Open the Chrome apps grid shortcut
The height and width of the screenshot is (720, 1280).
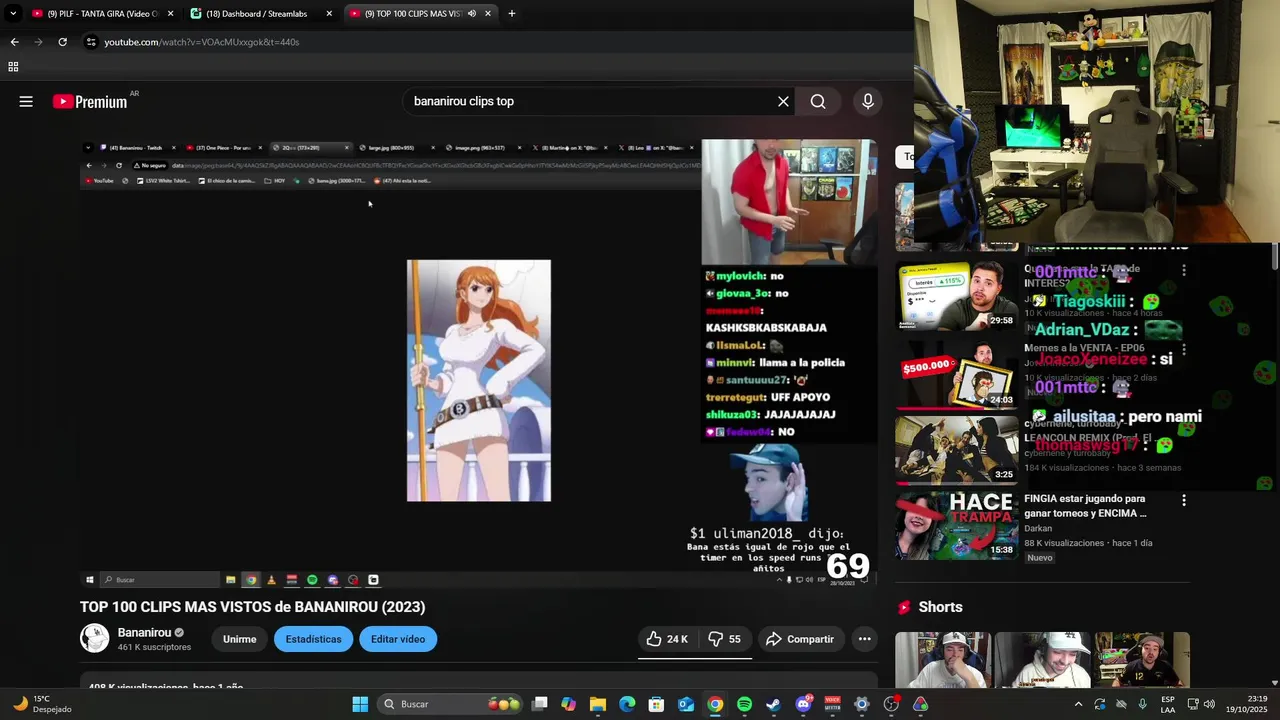point(13,67)
